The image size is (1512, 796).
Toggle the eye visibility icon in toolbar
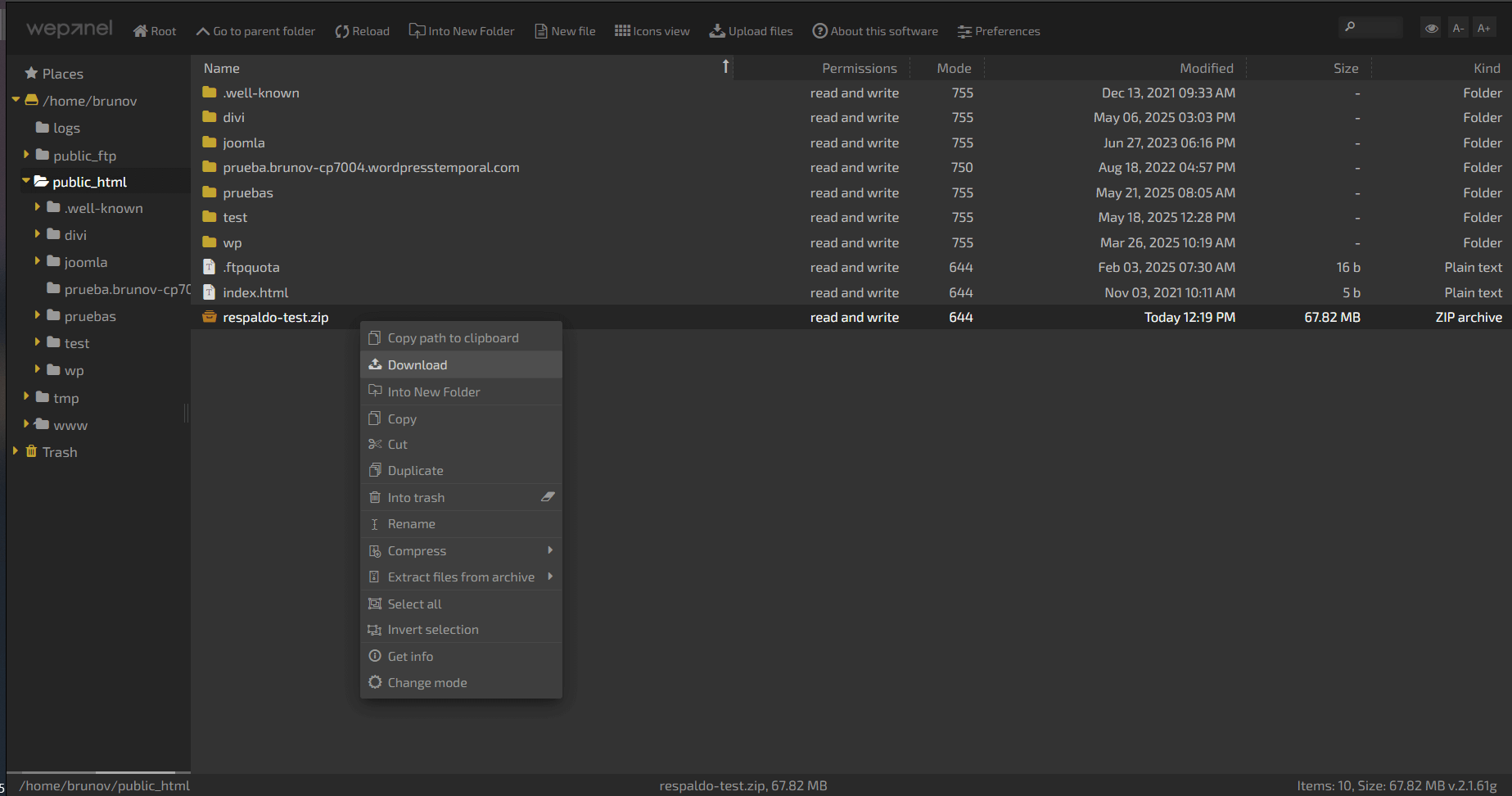pyautogui.click(x=1431, y=28)
